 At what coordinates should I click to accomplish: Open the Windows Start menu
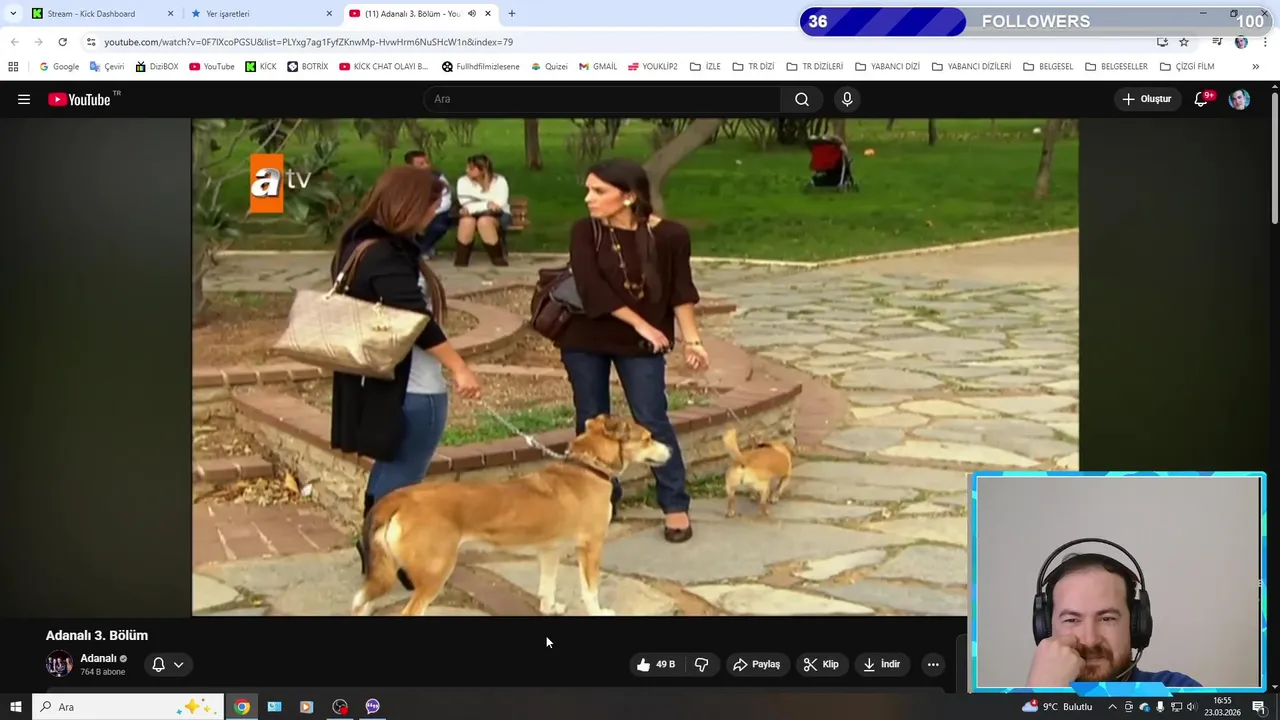(16, 707)
